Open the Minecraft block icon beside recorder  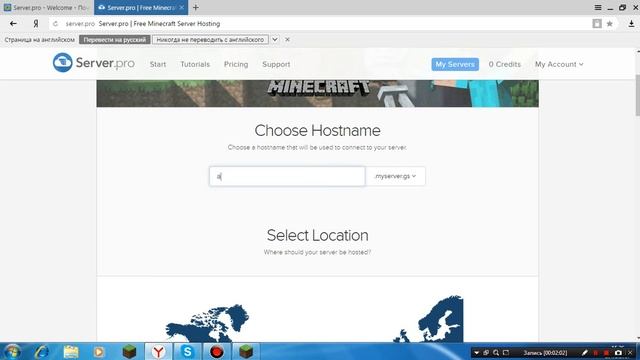click(x=246, y=352)
